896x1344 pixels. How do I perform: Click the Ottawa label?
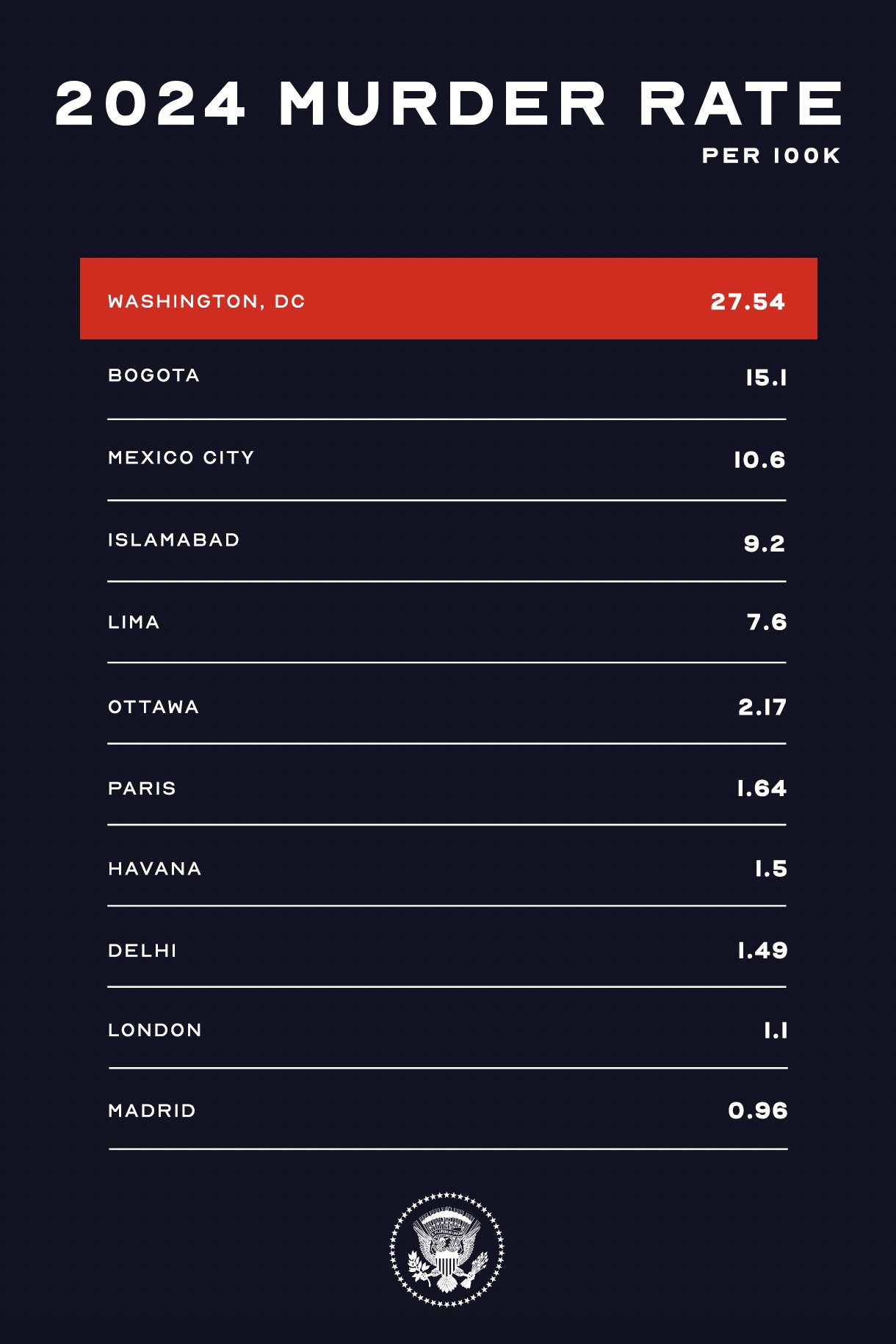coord(153,707)
